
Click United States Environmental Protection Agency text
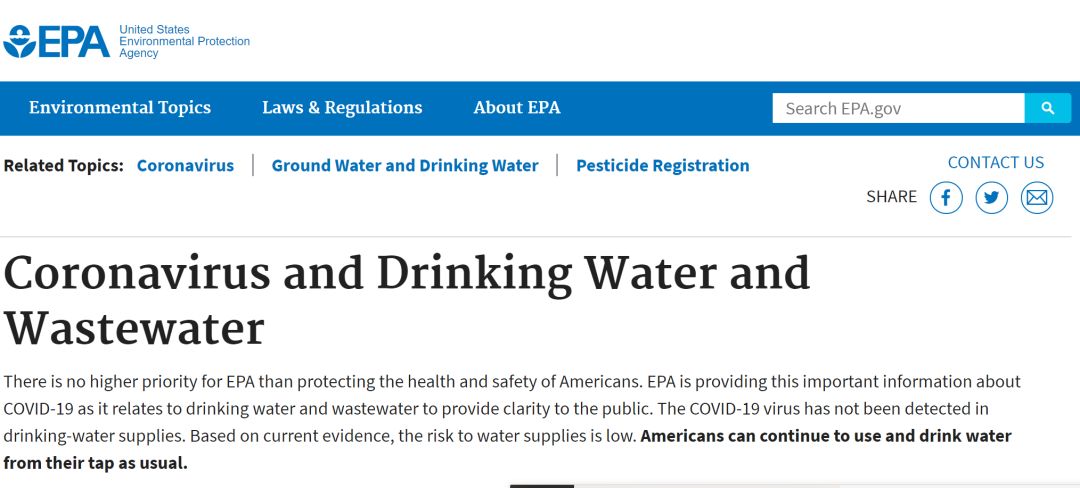(185, 41)
